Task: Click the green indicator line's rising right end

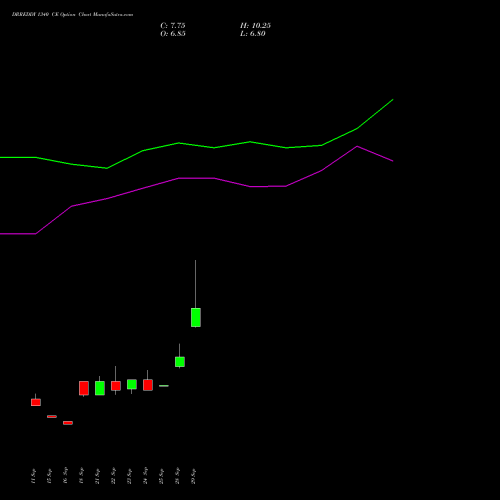Action: [393, 100]
